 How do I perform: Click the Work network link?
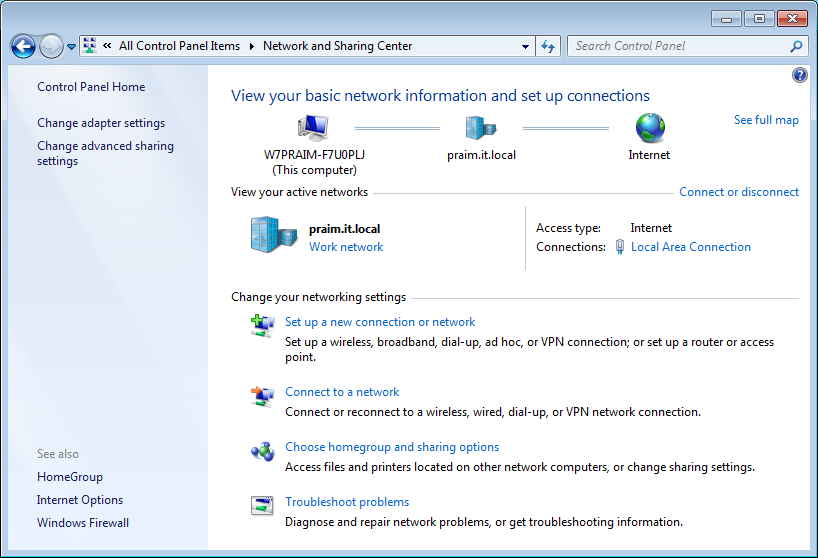pyautogui.click(x=346, y=247)
